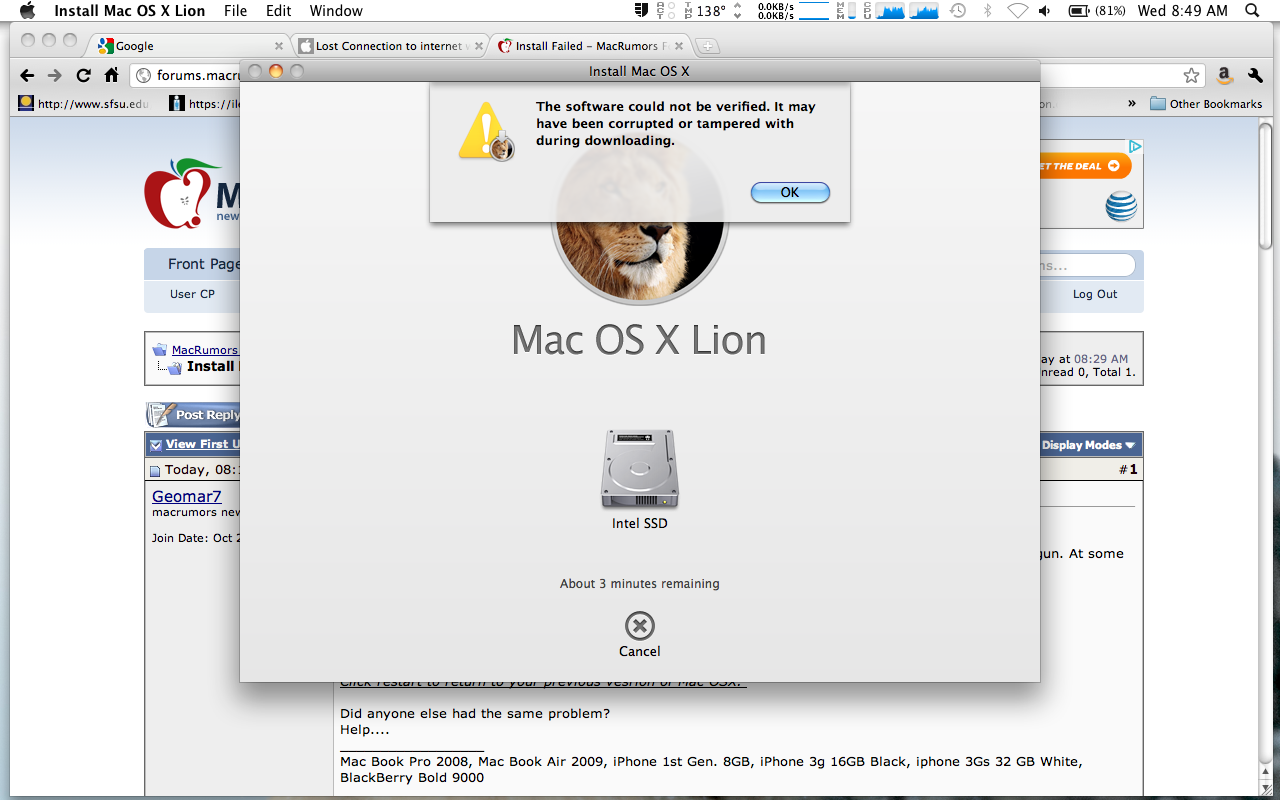Click the clock showing Wed 8:49 AM
This screenshot has width=1280, height=800.
coord(1183,11)
